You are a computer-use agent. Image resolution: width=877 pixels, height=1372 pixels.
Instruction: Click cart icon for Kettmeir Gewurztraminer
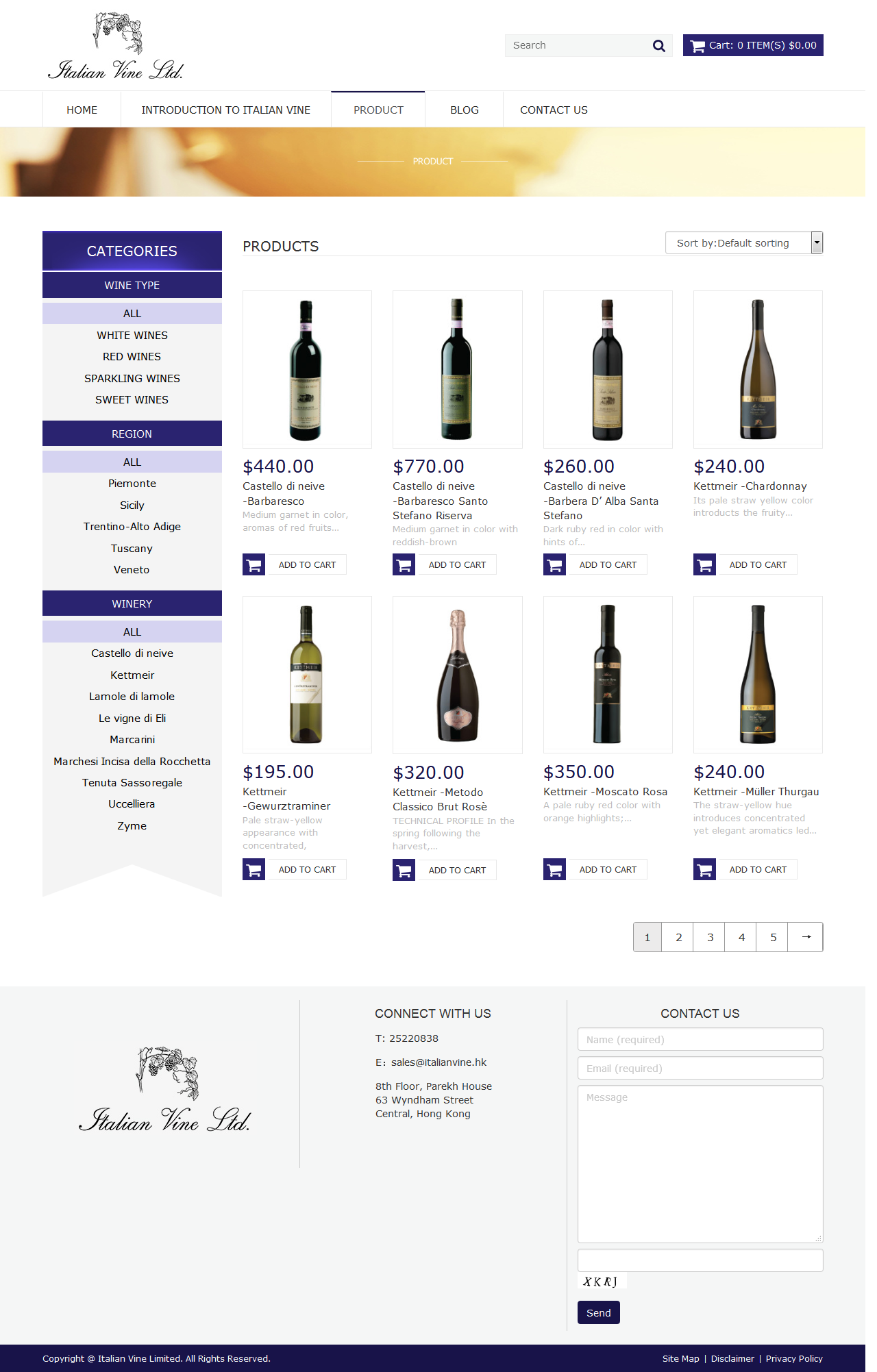[x=254, y=869]
